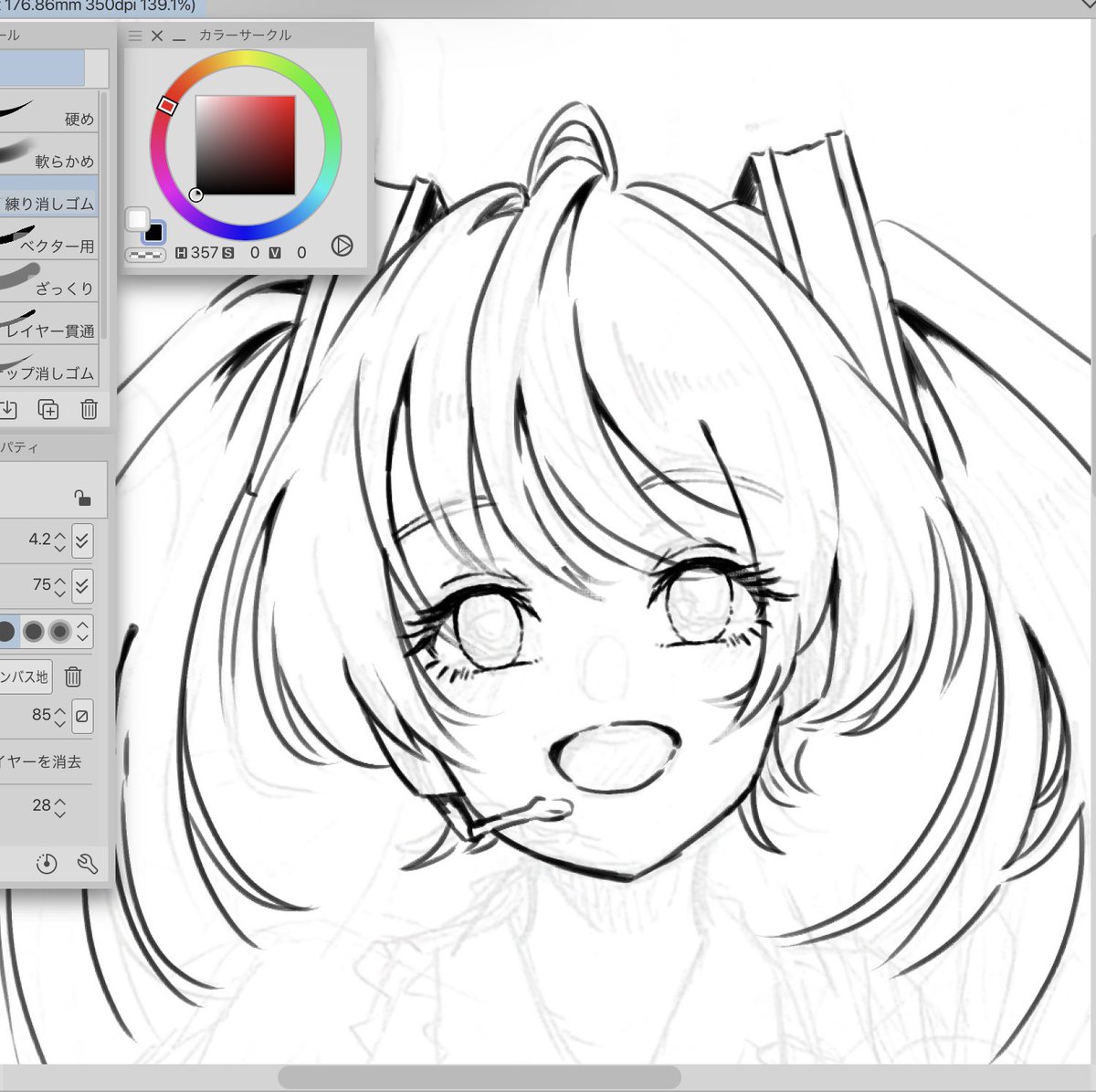Switch the color circle color space mode
Image resolution: width=1096 pixels, height=1092 pixels.
coord(342,246)
